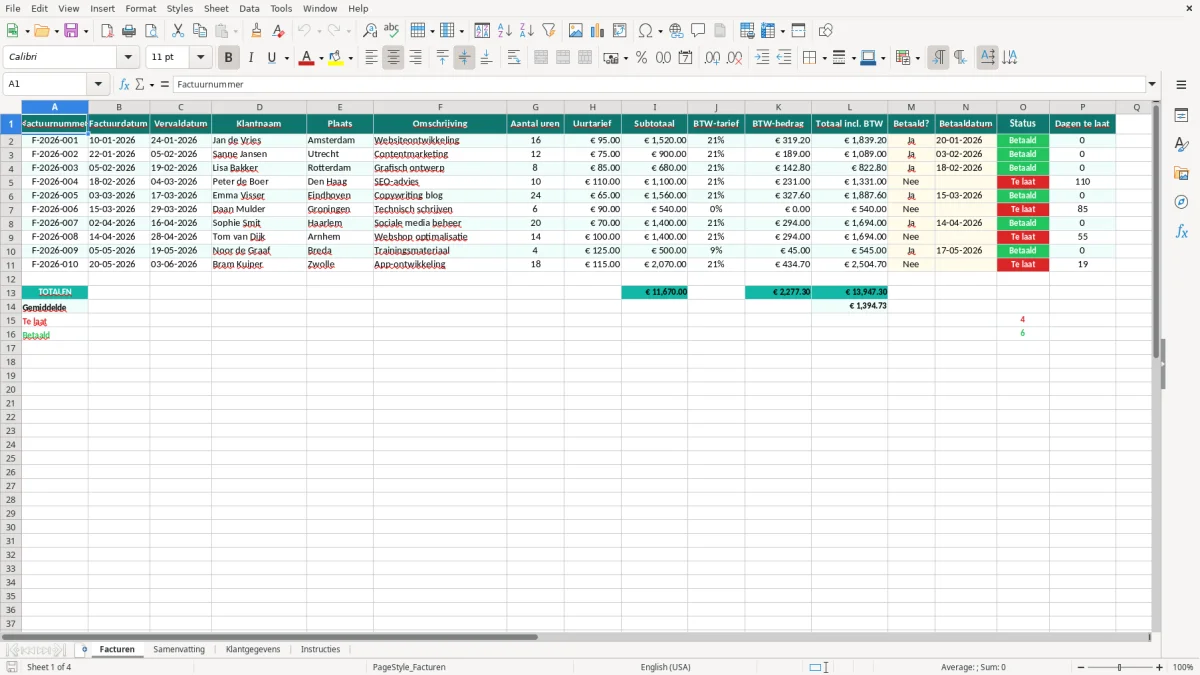Image resolution: width=1200 pixels, height=675 pixels.
Task: Open Headers and Footers
Action: [720, 31]
